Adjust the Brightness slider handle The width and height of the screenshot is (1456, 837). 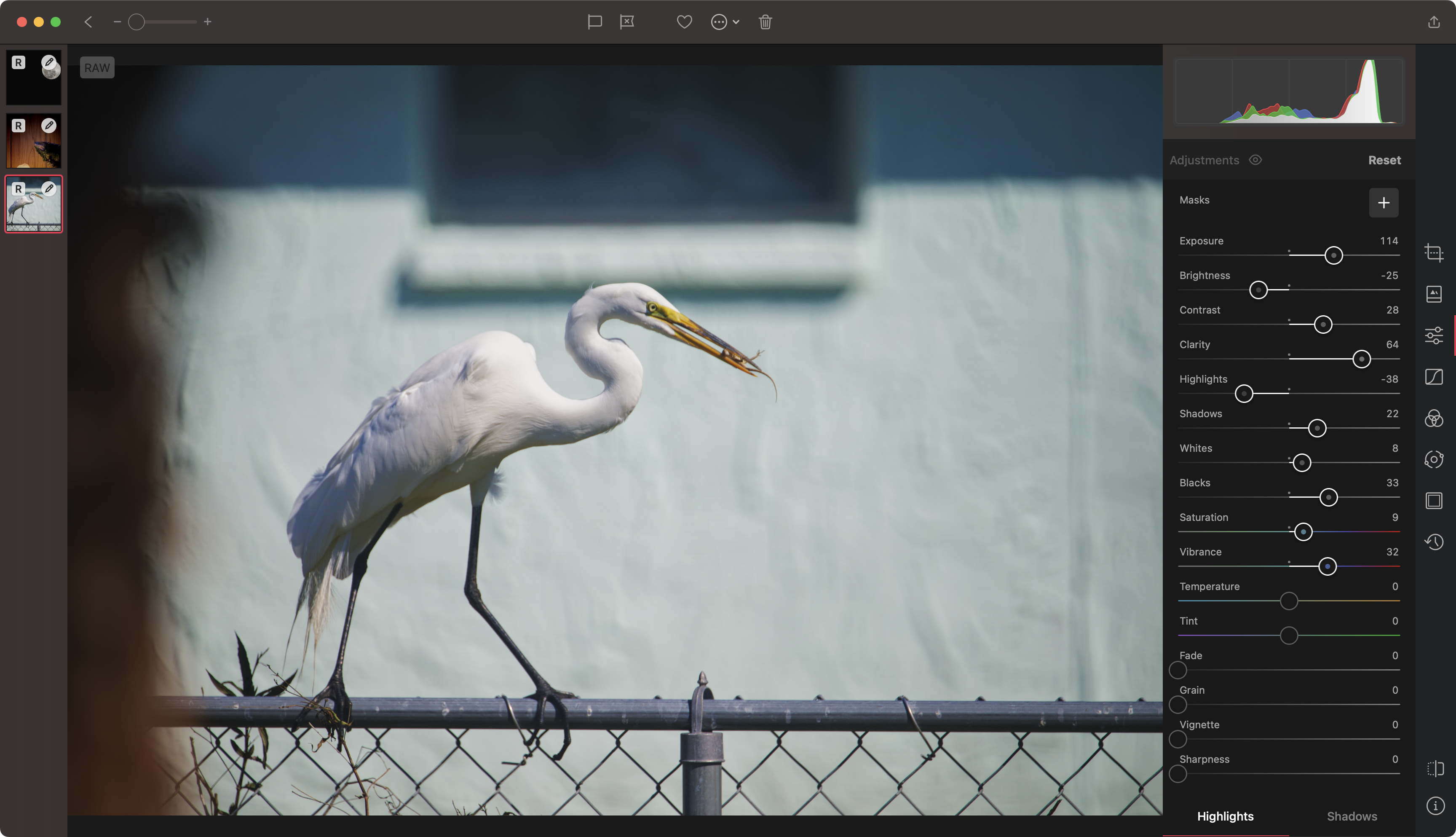point(1258,290)
